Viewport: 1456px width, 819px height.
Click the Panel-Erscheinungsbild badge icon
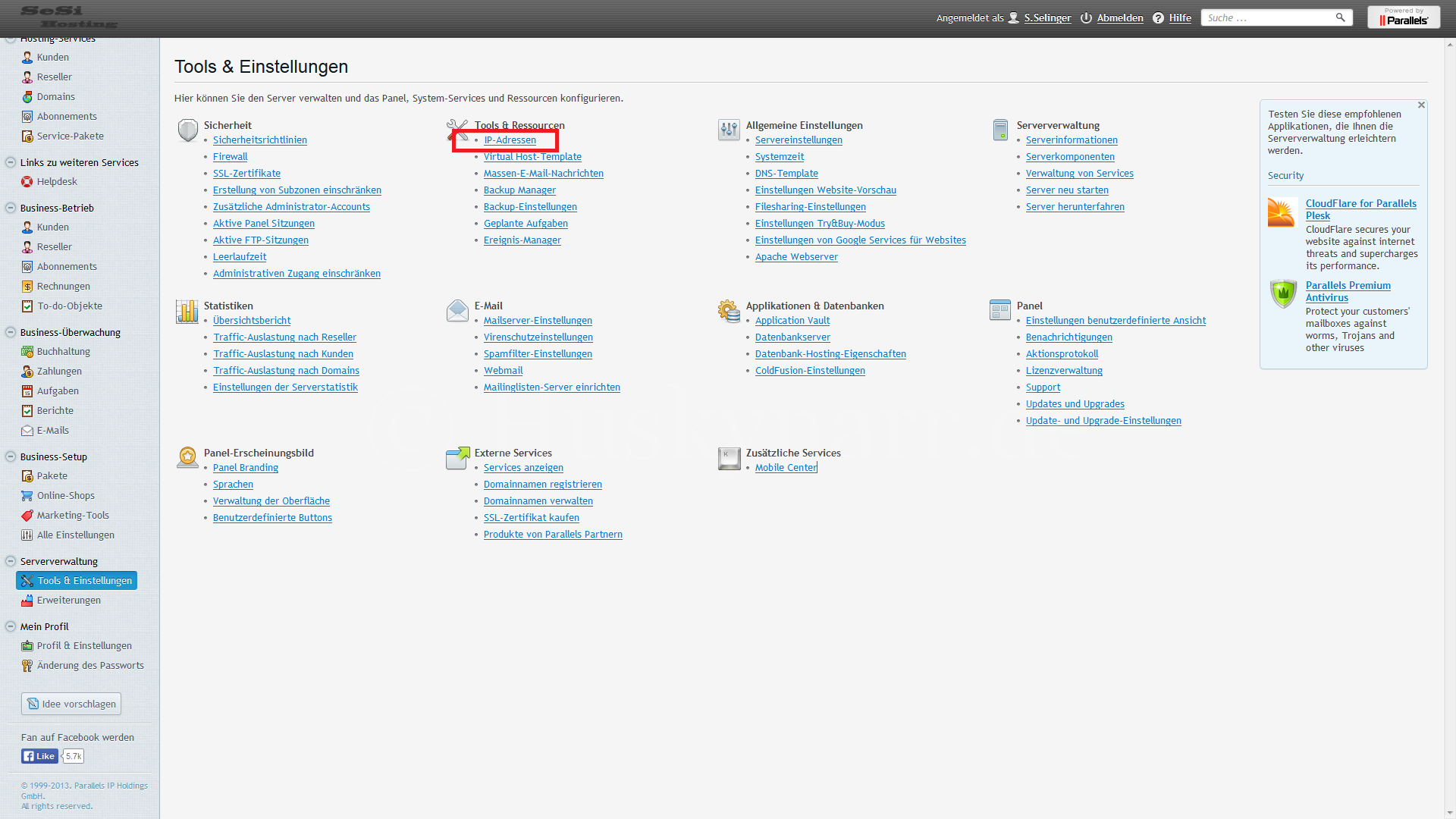pos(187,458)
